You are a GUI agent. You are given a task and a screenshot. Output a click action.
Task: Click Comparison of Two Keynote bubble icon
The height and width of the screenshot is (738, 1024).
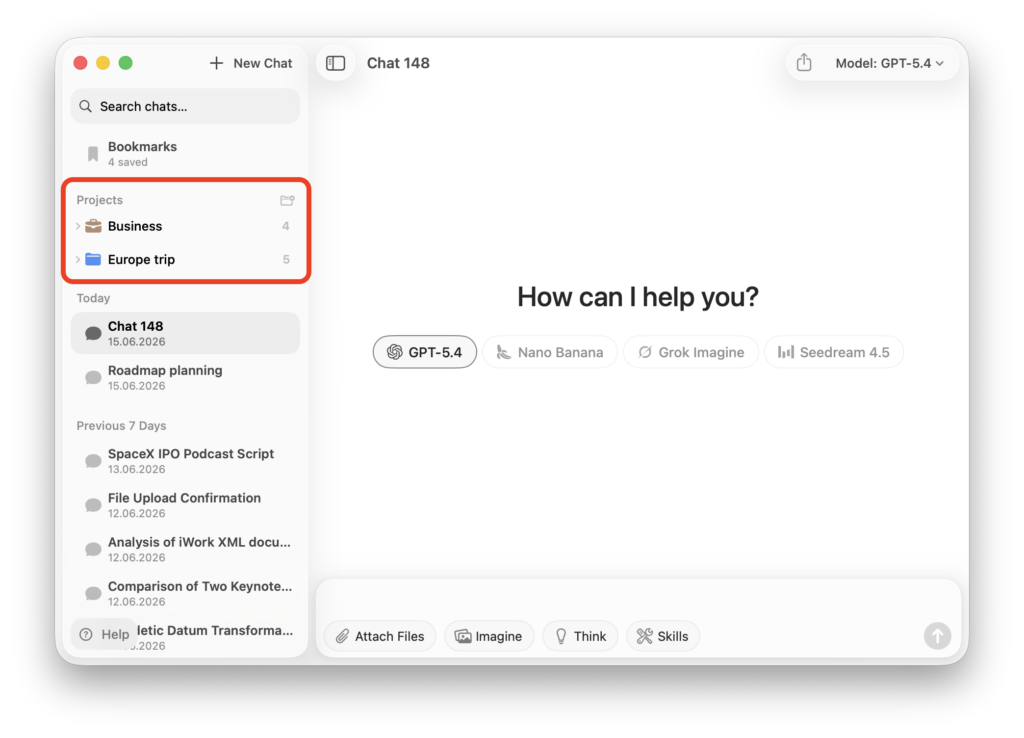click(93, 593)
